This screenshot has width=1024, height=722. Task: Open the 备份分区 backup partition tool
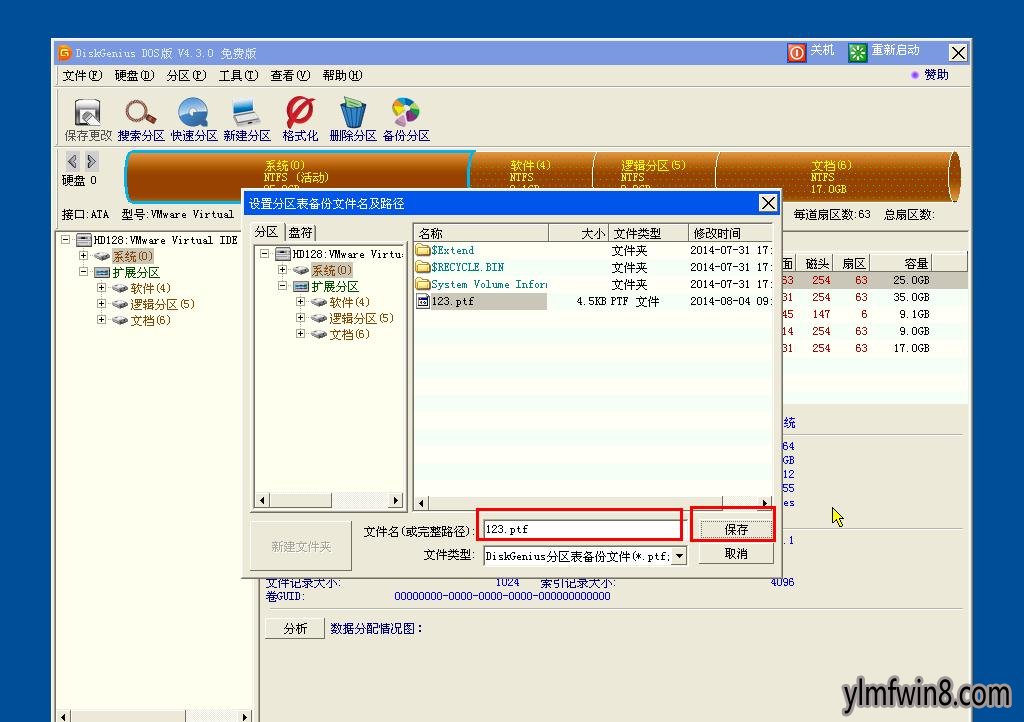coord(406,112)
